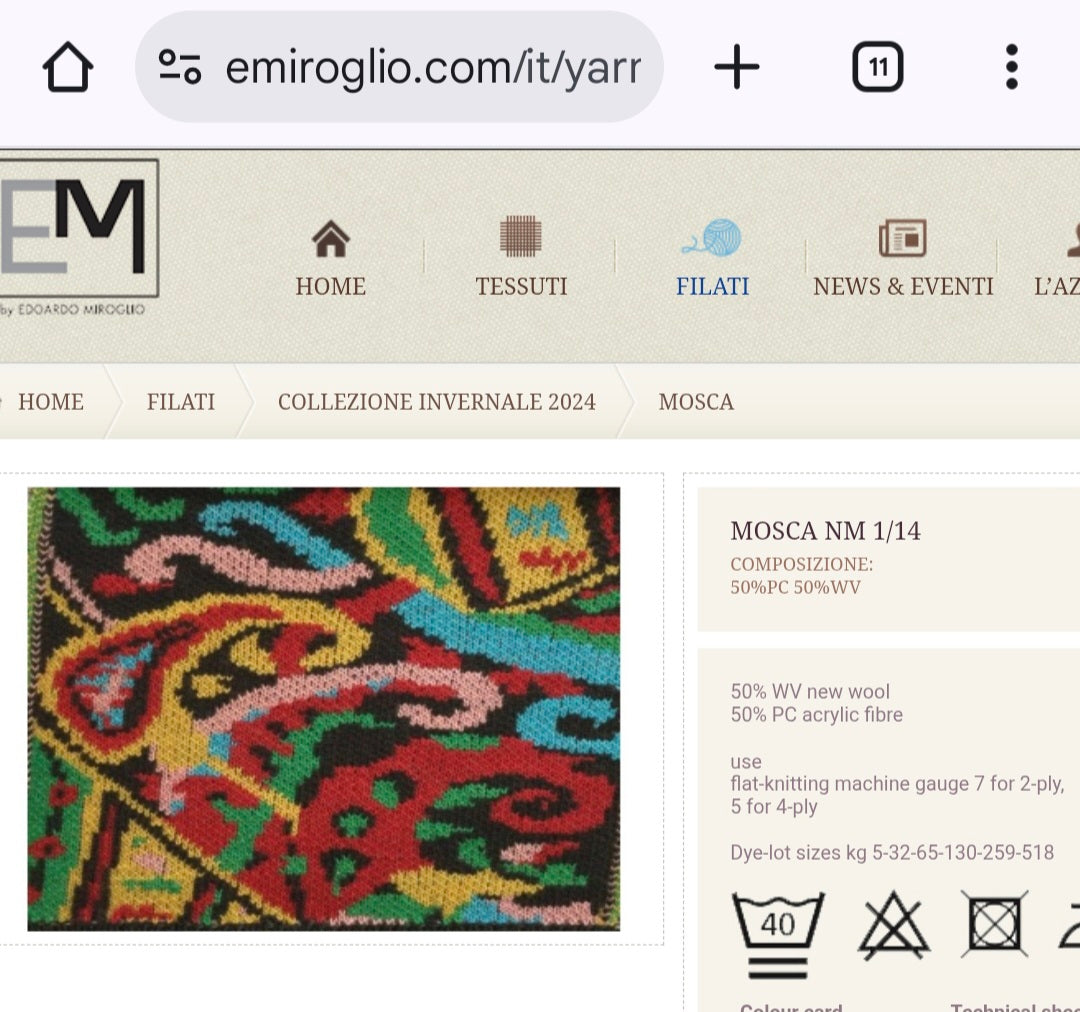1080x1012 pixels.
Task: Click the do-not-bleach triangle symbol
Action: 893,925
